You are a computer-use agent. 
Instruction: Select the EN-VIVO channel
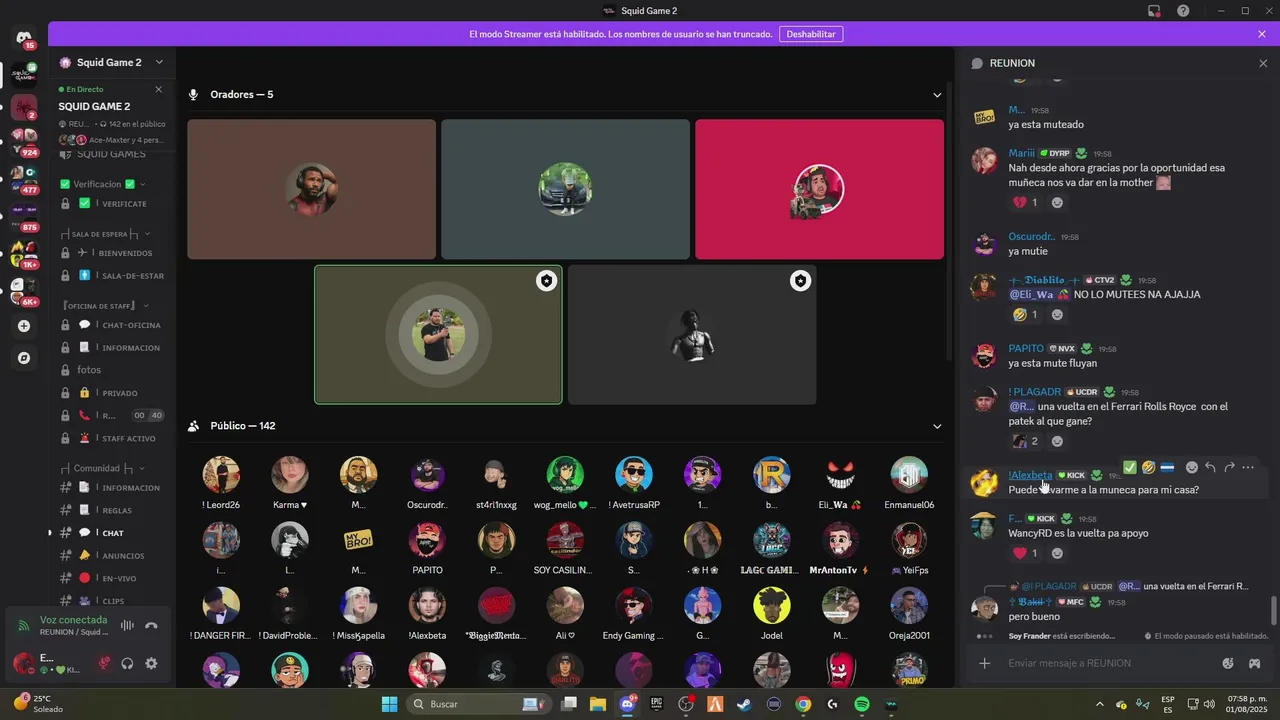click(x=112, y=578)
